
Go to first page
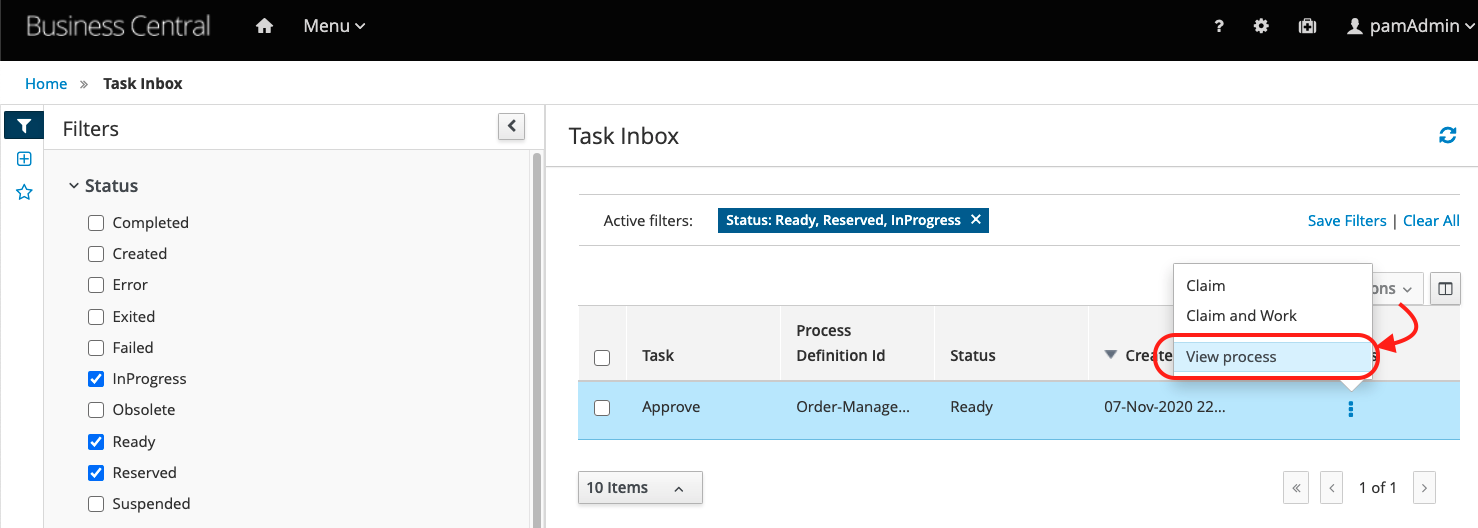point(1297,488)
